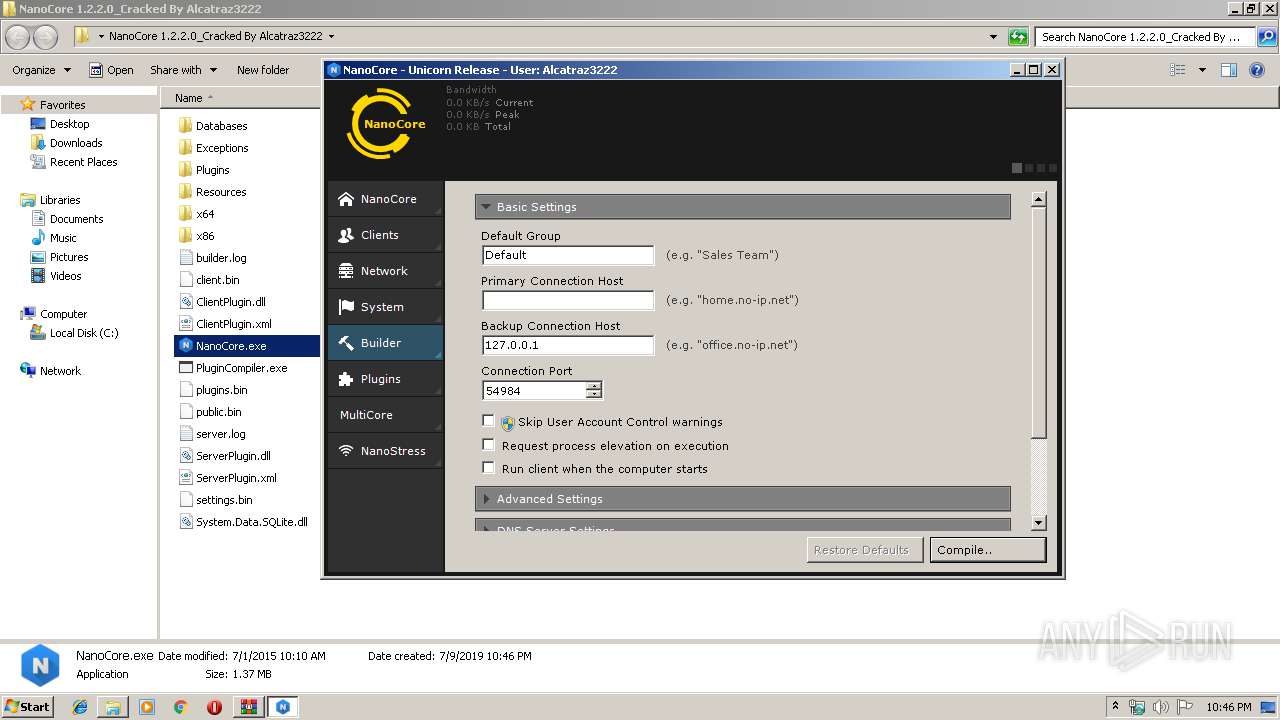The image size is (1280, 720).
Task: Collapse the Basic Settings section
Action: (x=743, y=207)
